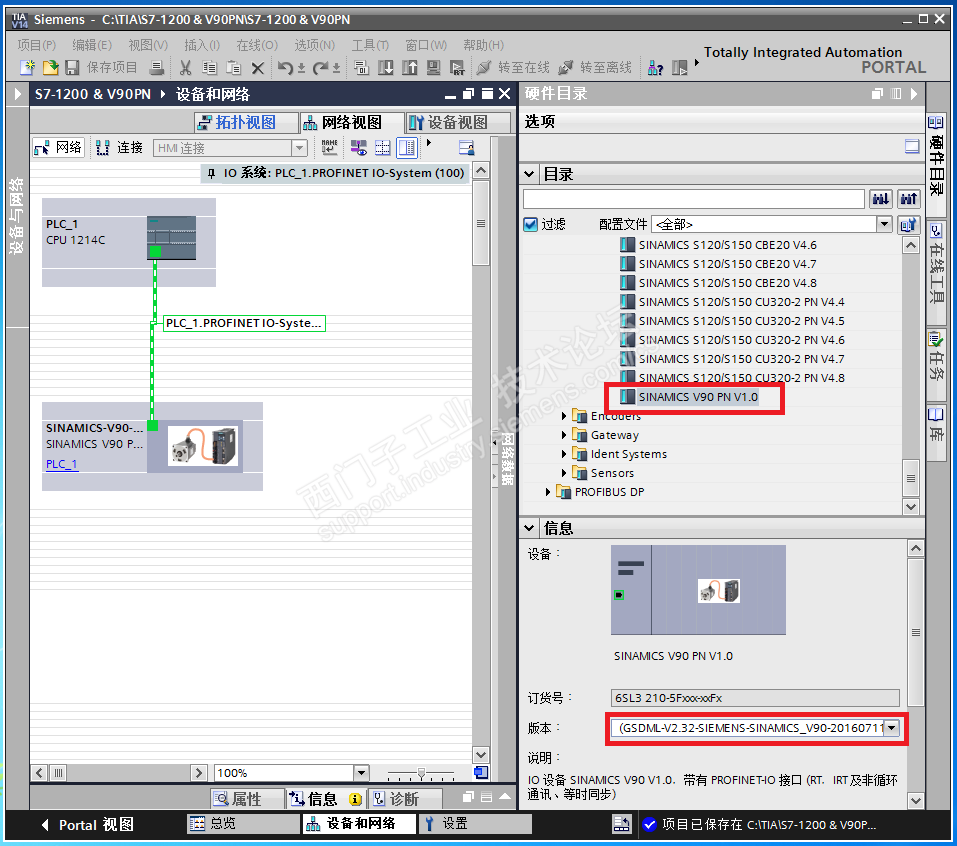This screenshot has height=846, width=957.
Task: Go online with 转至在线
Action: click(x=513, y=68)
